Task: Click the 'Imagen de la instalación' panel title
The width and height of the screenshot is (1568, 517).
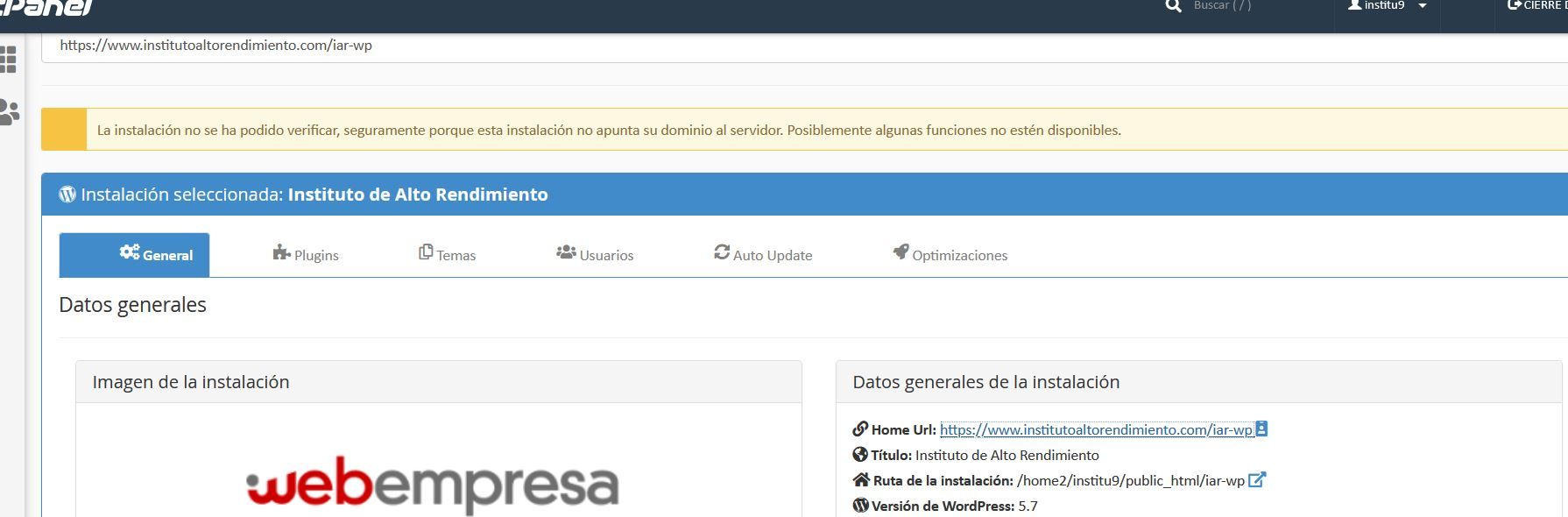Action: [191, 382]
